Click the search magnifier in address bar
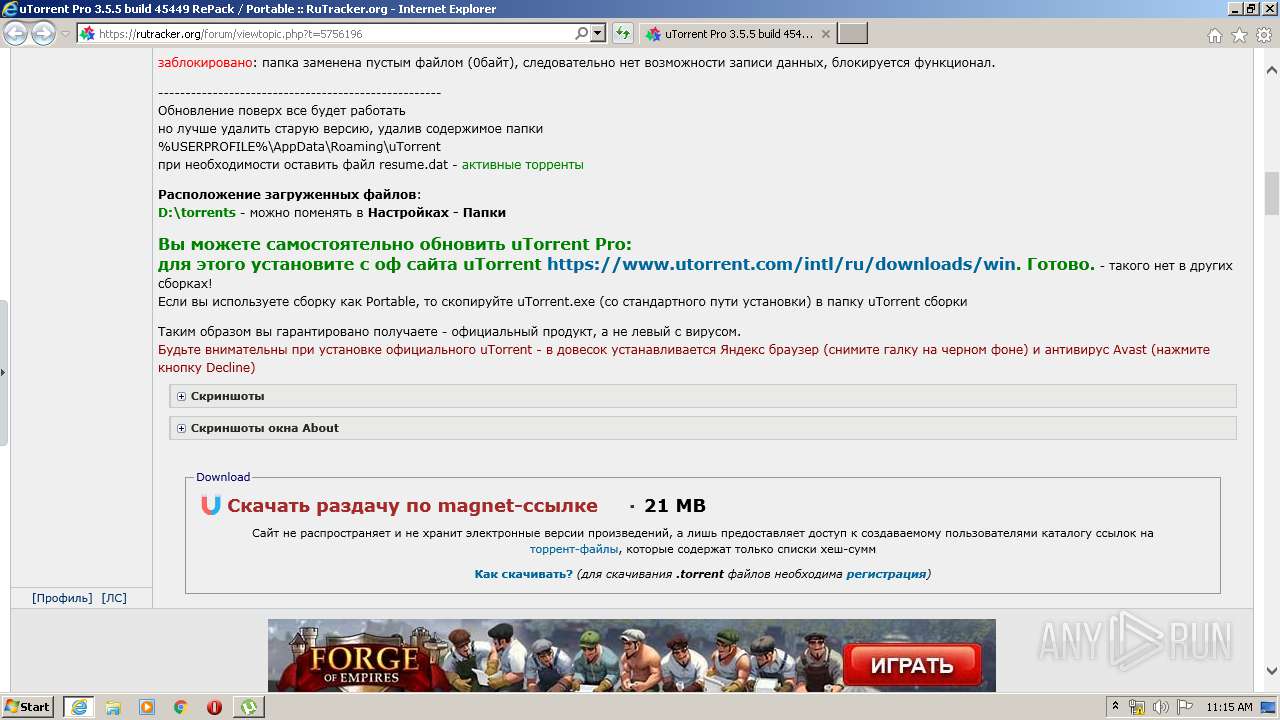Screen dimensions: 1280x720 [x=582, y=34]
